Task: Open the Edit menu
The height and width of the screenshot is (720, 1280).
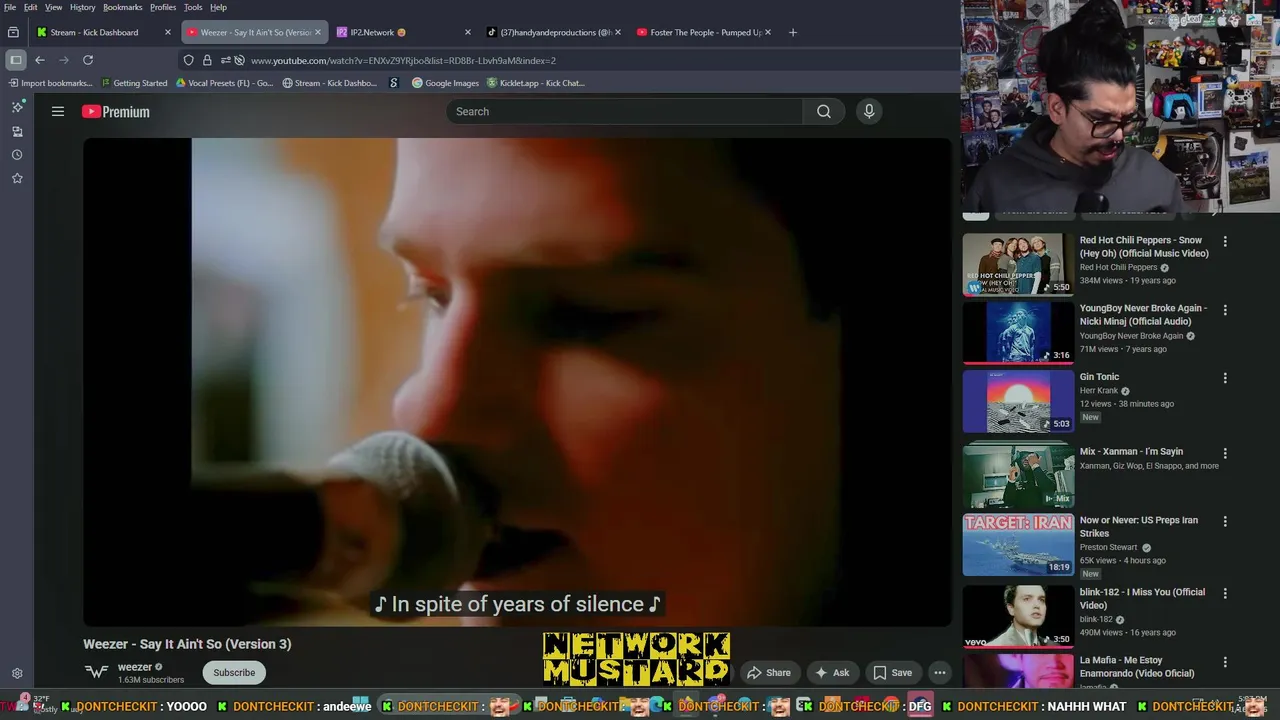Action: click(31, 7)
